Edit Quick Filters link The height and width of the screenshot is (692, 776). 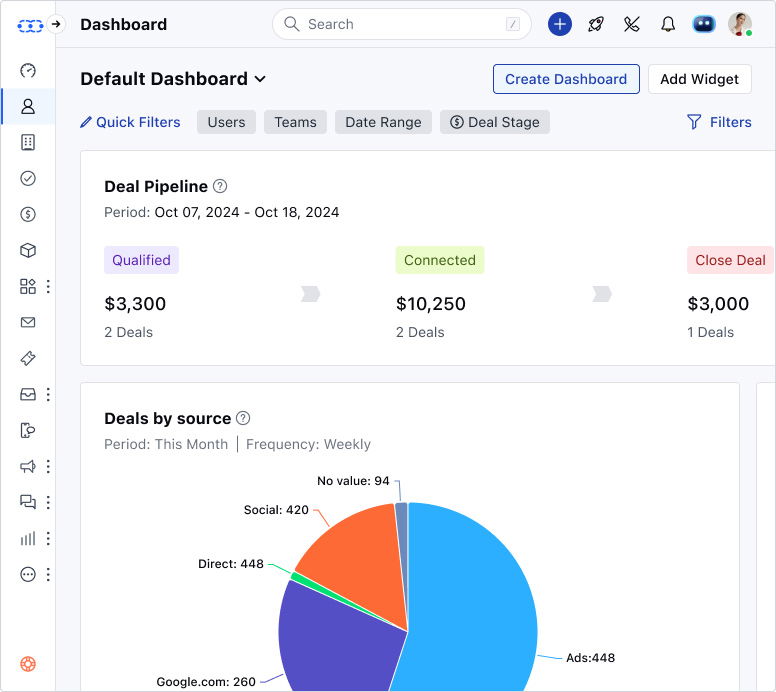(x=130, y=122)
